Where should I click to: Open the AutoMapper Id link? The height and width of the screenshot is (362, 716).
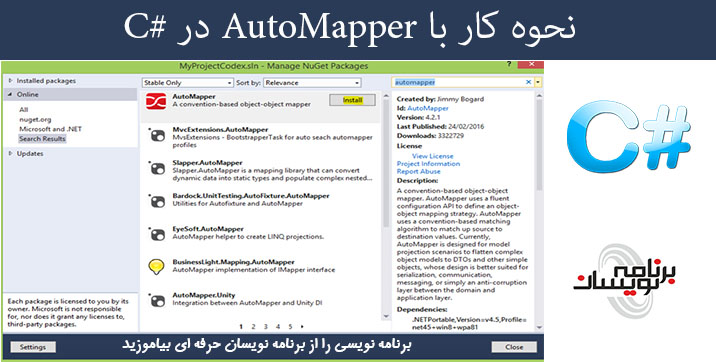427,108
